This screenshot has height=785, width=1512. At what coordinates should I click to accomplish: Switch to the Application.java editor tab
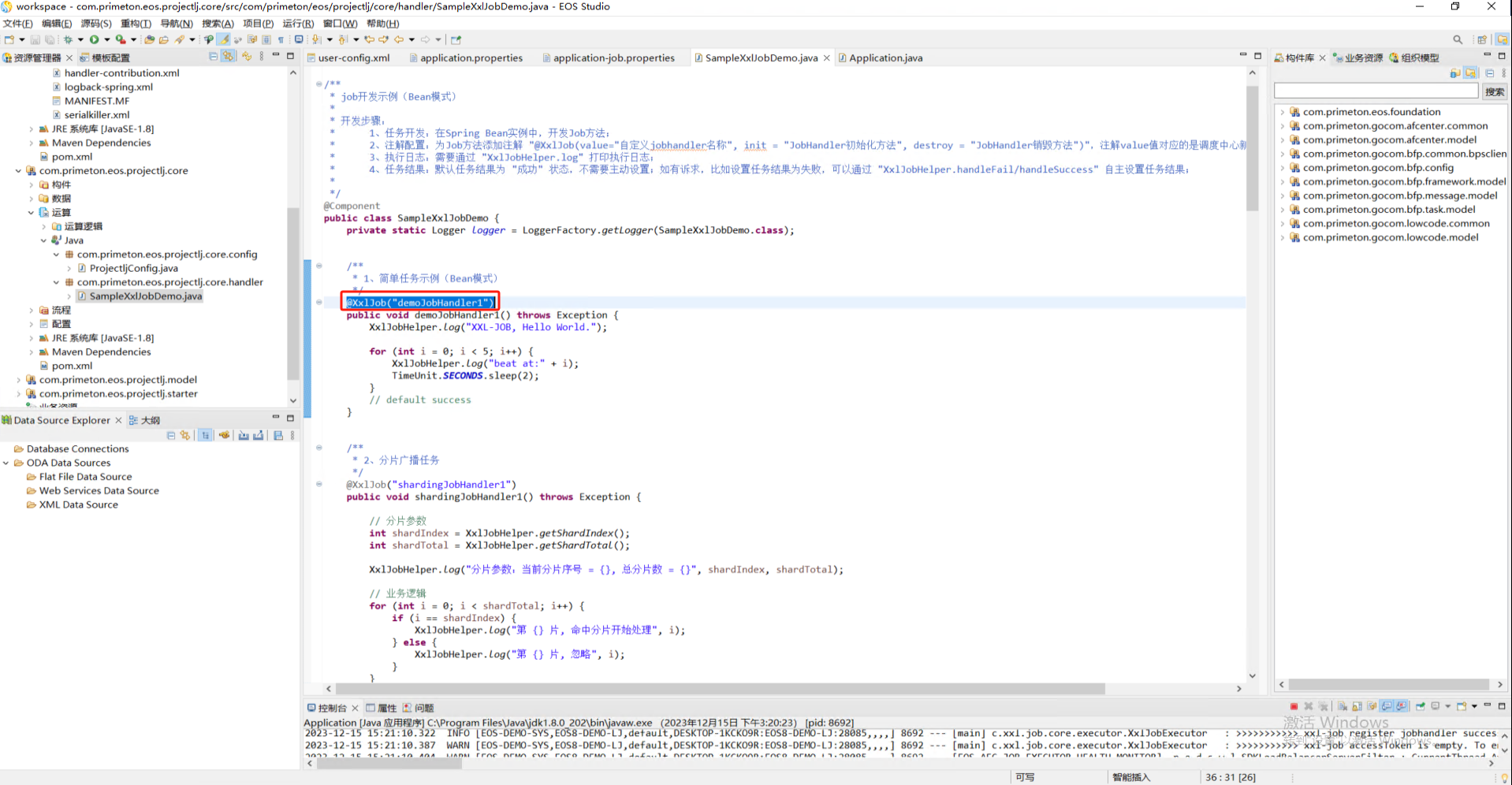pyautogui.click(x=885, y=58)
